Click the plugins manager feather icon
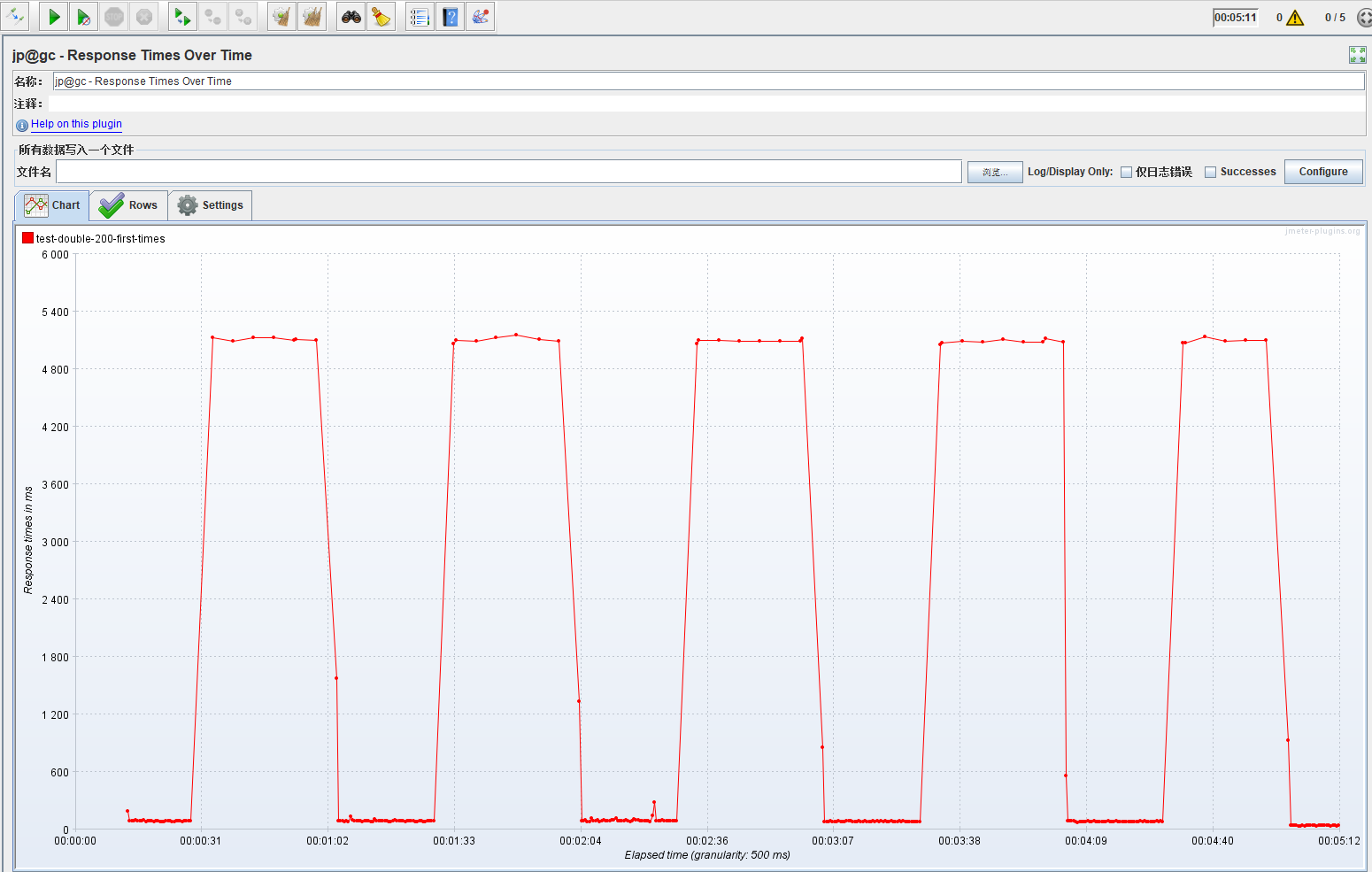1372x872 pixels. click(x=480, y=16)
